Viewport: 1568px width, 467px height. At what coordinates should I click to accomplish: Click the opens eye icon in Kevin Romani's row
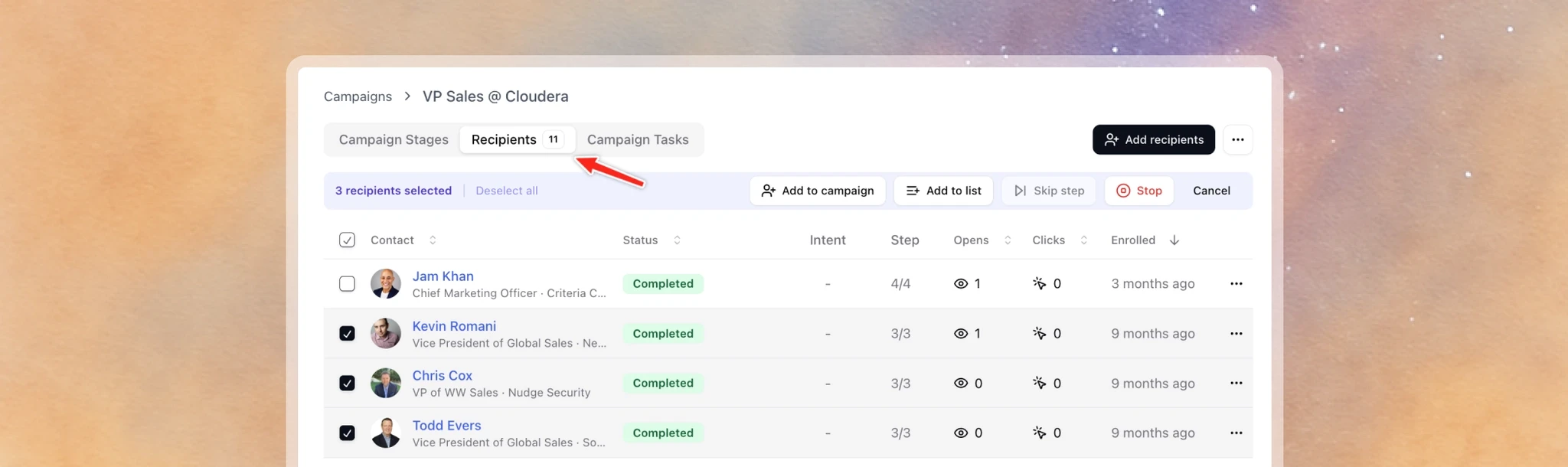point(960,333)
